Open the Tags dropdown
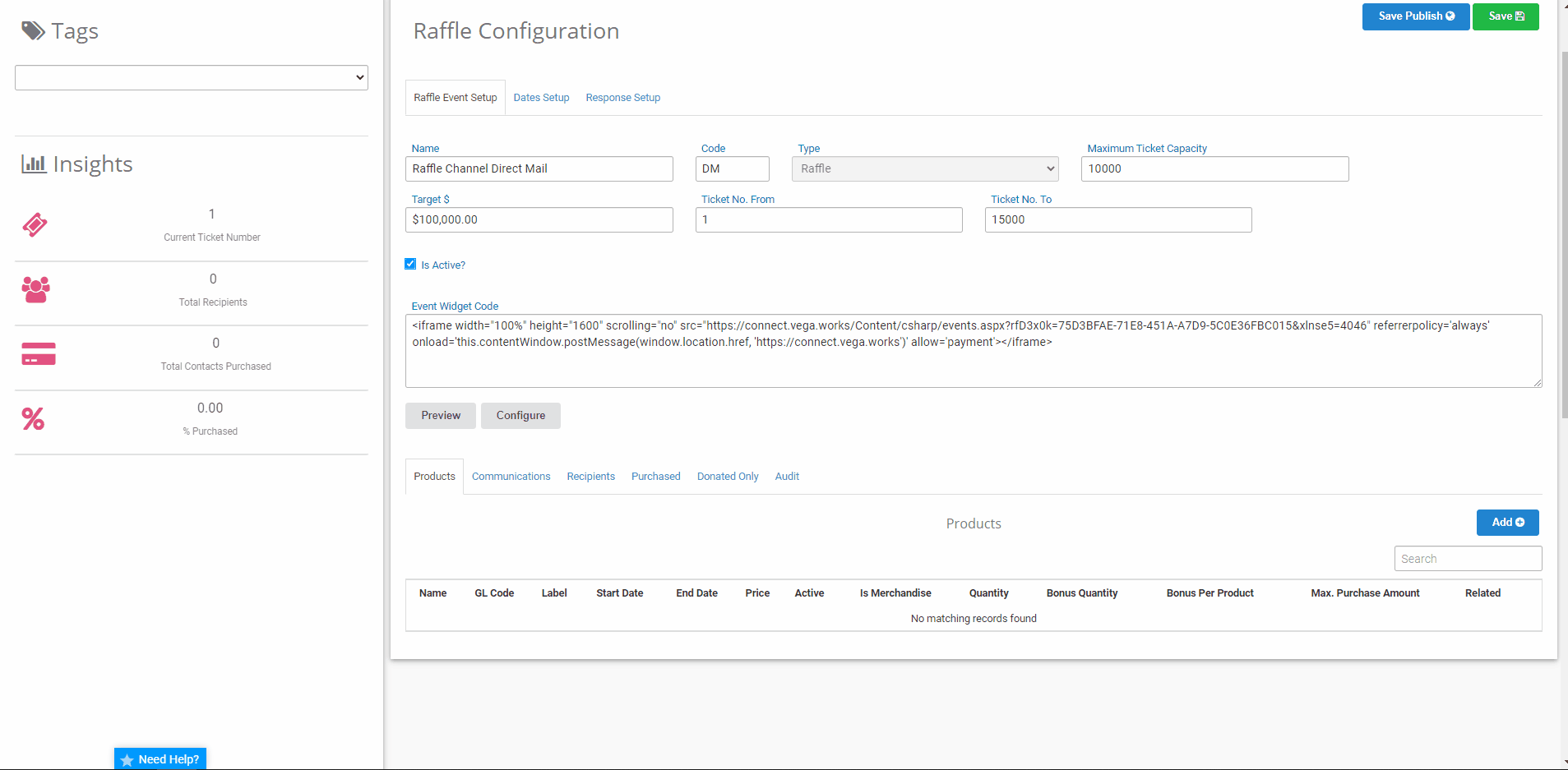Screen dimensions: 1568x770 [192, 77]
